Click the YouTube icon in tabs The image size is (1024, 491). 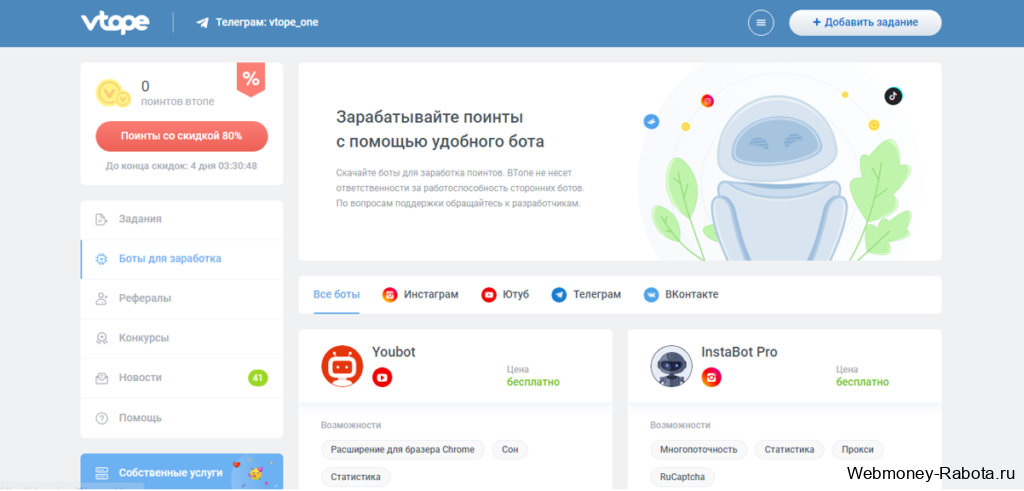[488, 295]
